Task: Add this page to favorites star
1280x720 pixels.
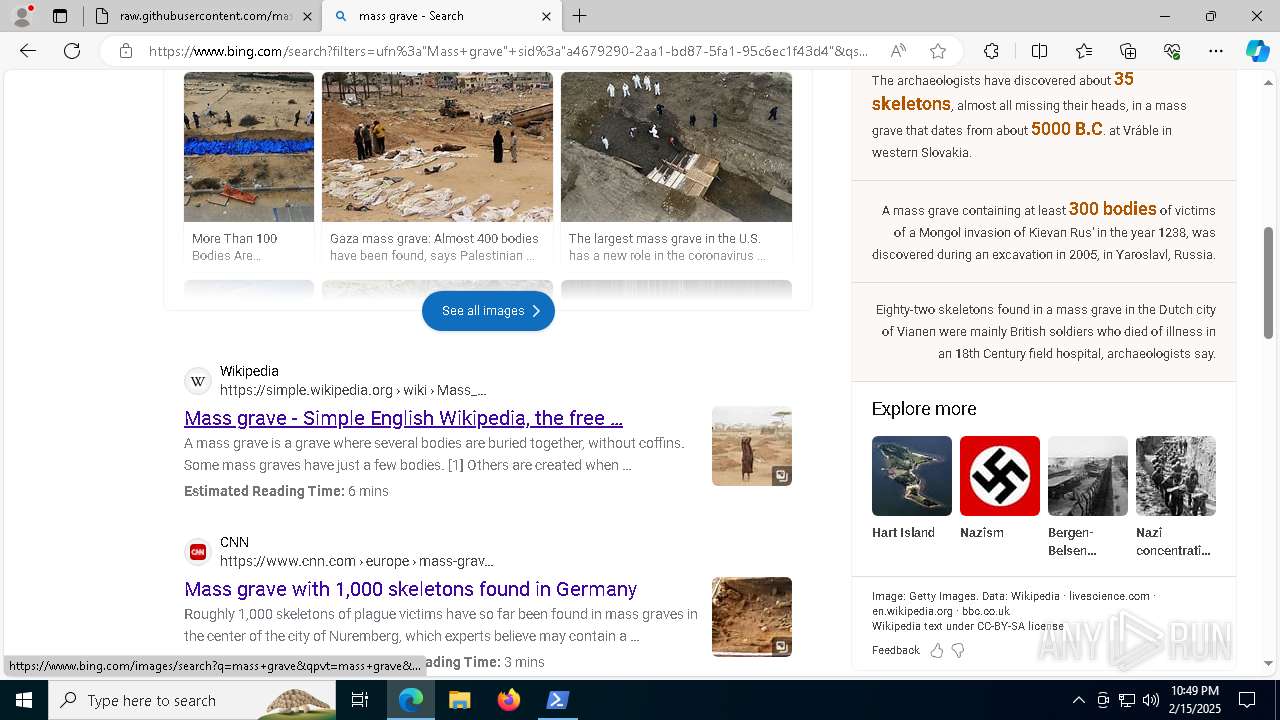Action: [937, 51]
